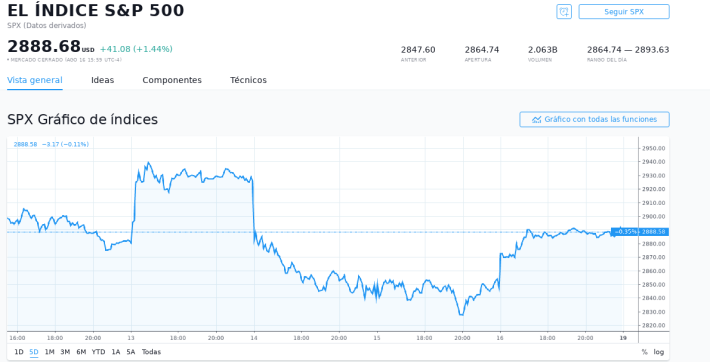
Task: Open Gráfico con todas las funciones
Action: [594, 120]
